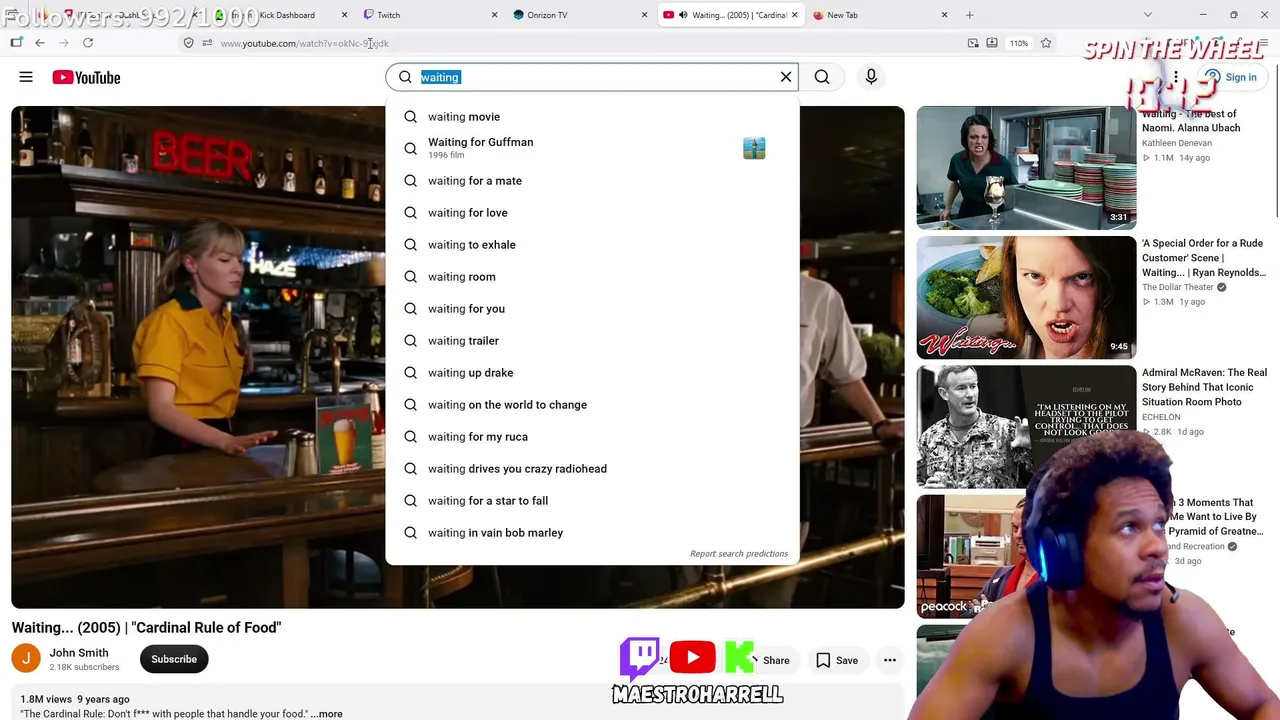Click the 110% zoom level indicator
This screenshot has height=720, width=1280.
1018,43
